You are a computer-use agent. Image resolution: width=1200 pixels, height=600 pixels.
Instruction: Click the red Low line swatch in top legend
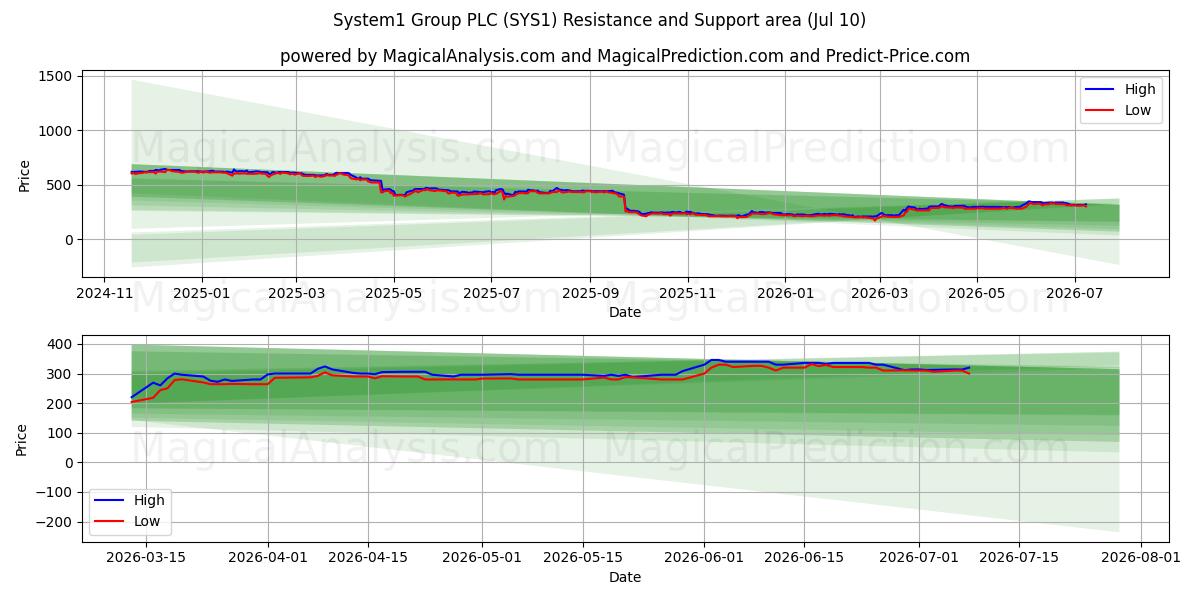click(1101, 112)
